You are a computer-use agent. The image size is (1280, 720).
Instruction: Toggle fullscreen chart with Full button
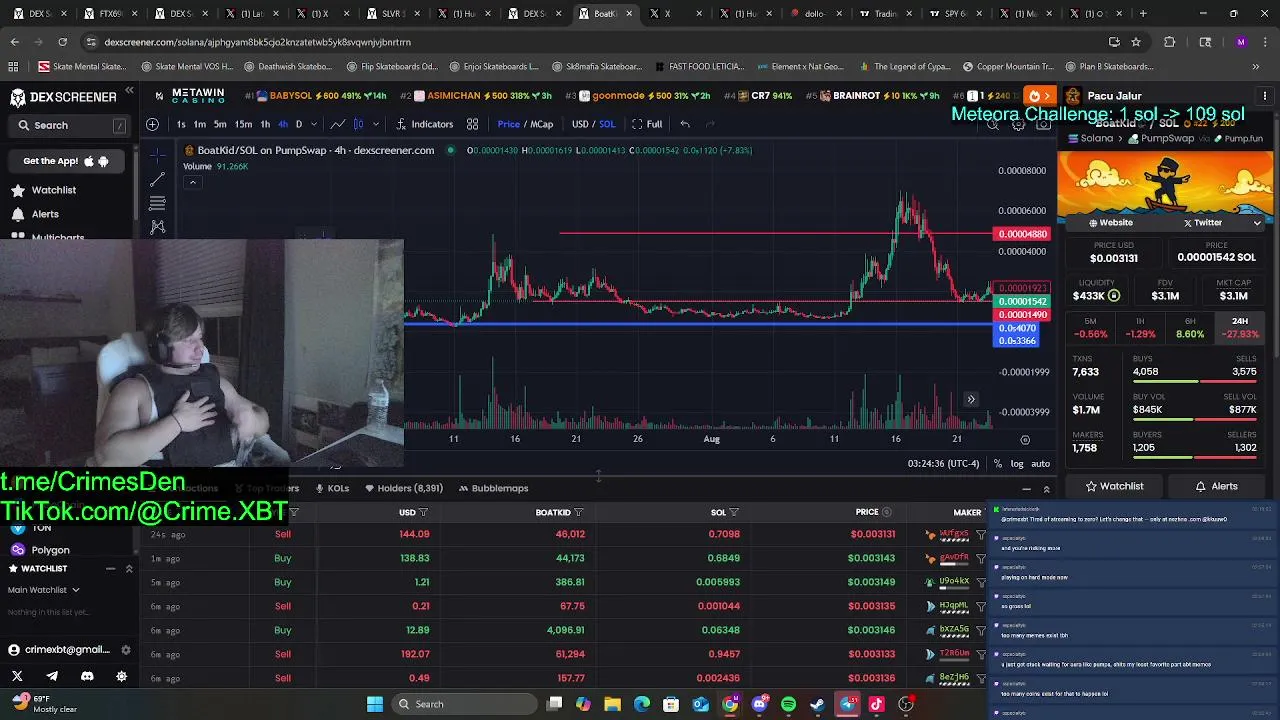(647, 124)
